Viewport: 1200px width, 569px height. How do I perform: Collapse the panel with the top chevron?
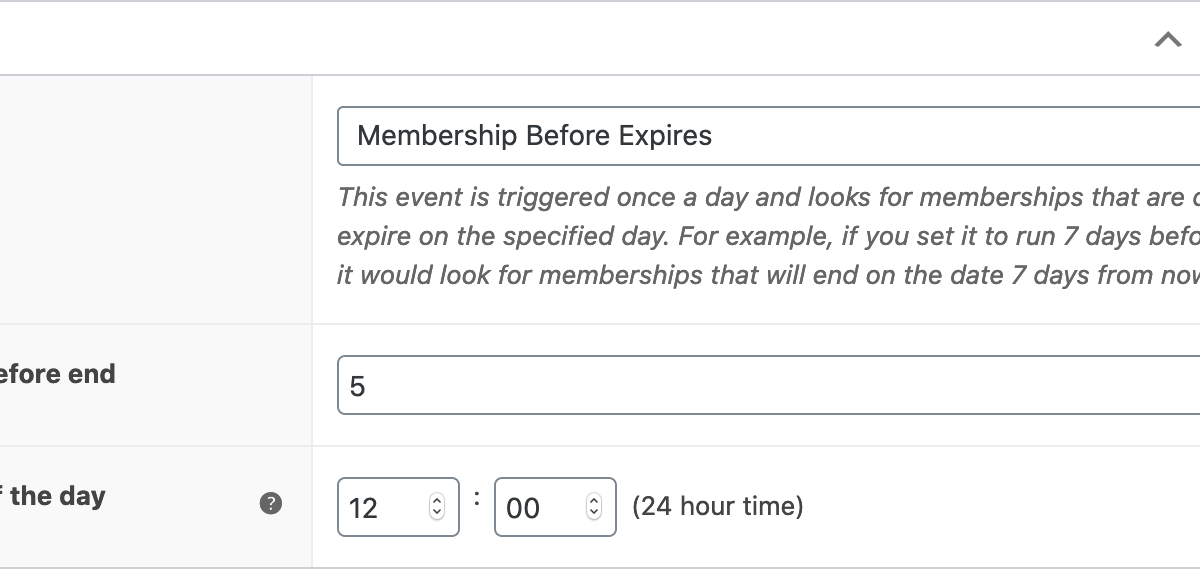click(x=1167, y=40)
